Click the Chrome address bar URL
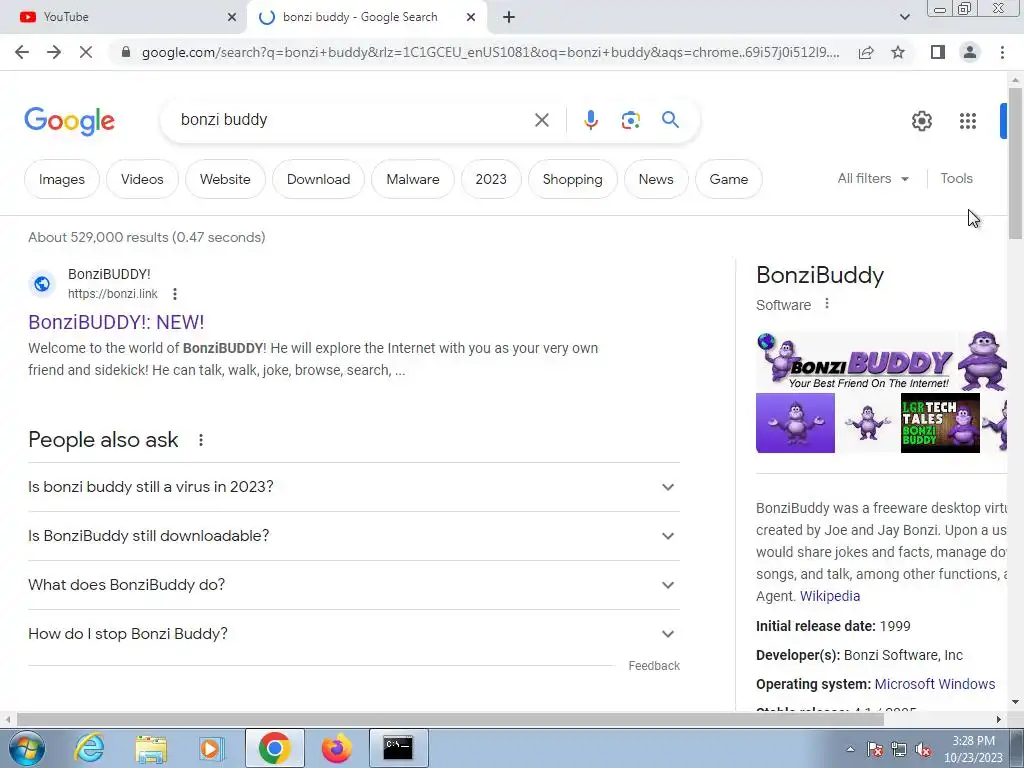 (x=490, y=52)
